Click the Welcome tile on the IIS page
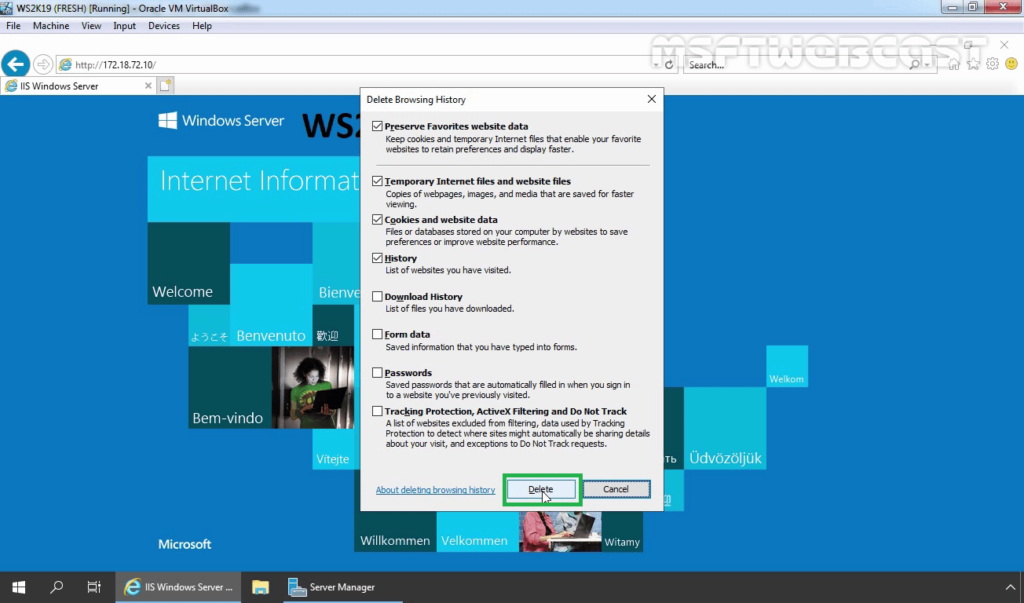This screenshot has height=603, width=1024. pyautogui.click(x=189, y=263)
